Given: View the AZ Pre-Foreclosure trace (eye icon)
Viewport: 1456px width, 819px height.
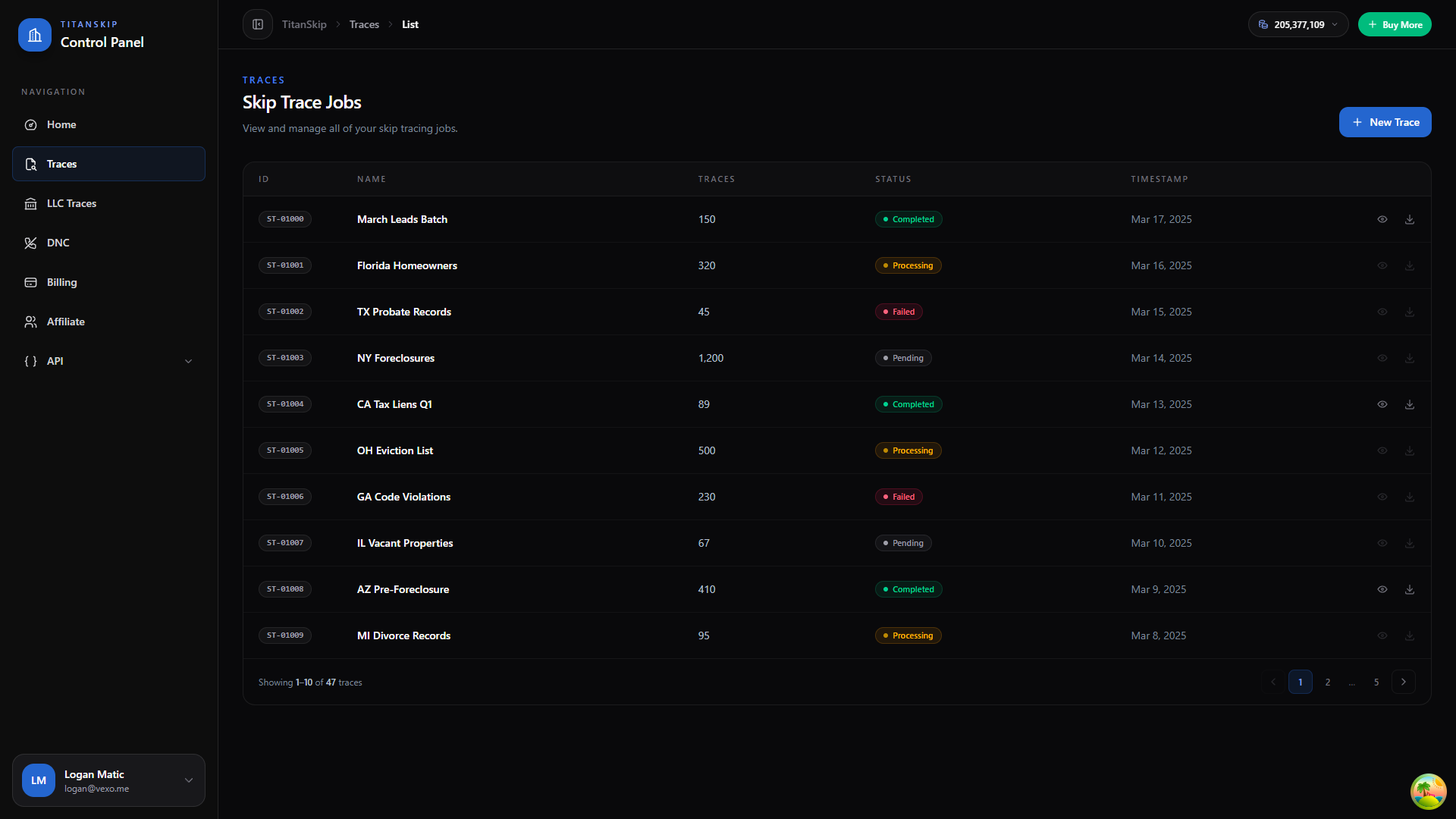Looking at the screenshot, I should [x=1382, y=589].
